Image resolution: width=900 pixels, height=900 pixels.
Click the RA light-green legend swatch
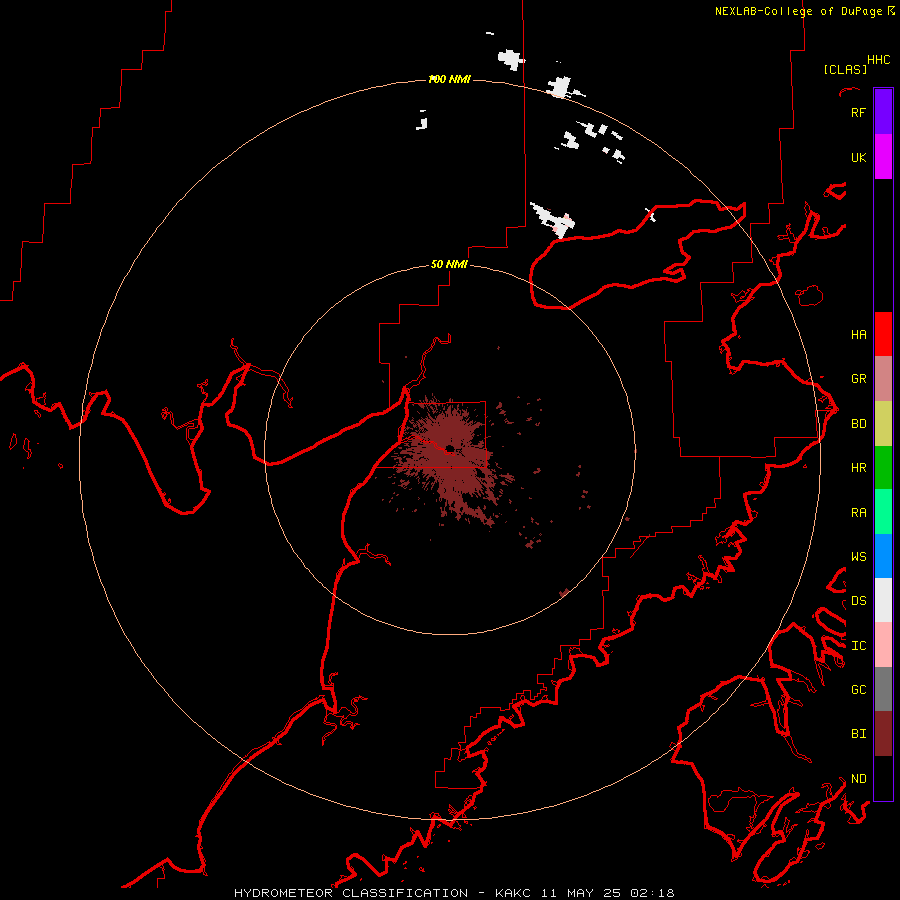tap(883, 512)
